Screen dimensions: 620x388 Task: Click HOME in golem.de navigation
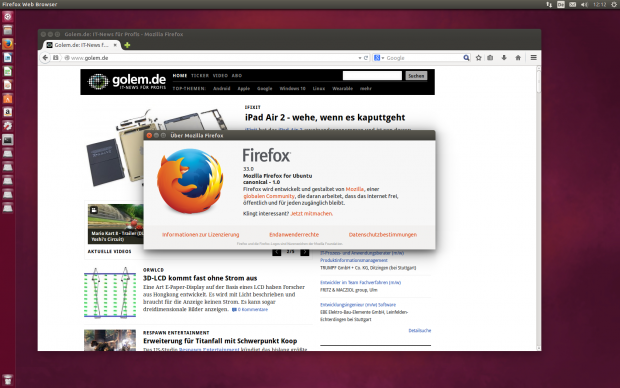tap(180, 76)
